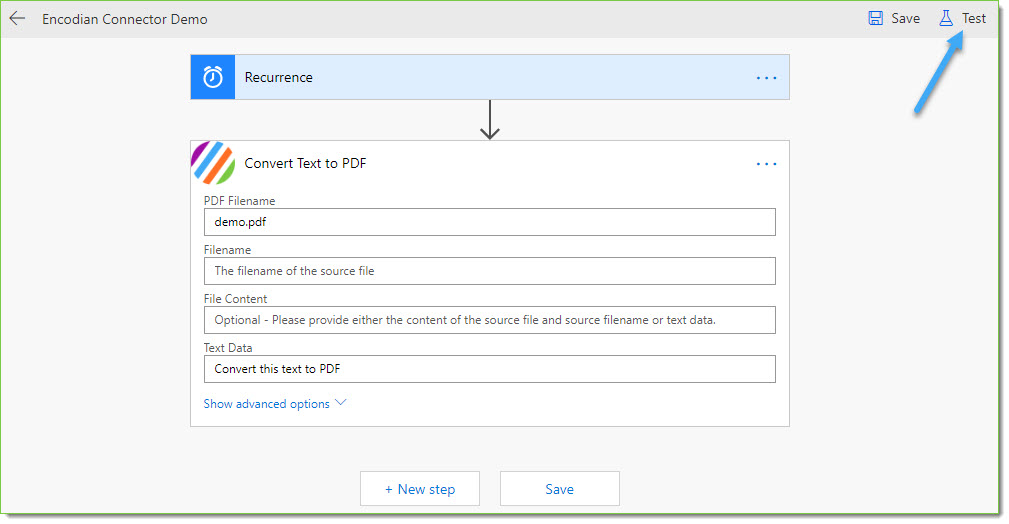Click the Test label in top bar
The image size is (1009, 524).
(974, 19)
